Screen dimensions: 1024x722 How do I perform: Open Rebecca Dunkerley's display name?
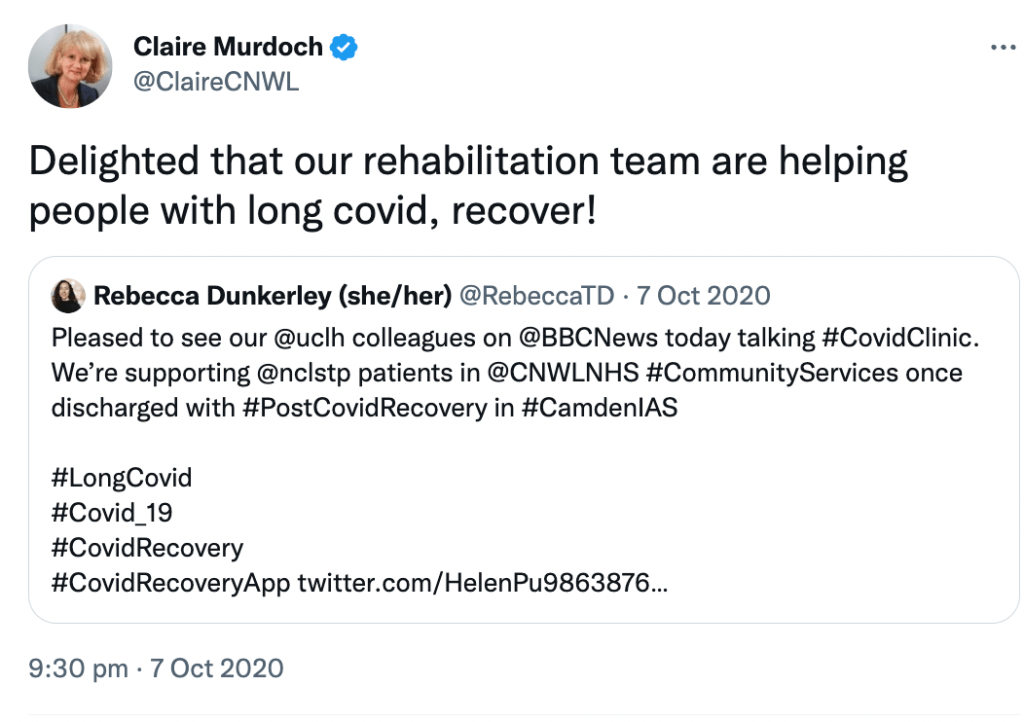coord(271,295)
